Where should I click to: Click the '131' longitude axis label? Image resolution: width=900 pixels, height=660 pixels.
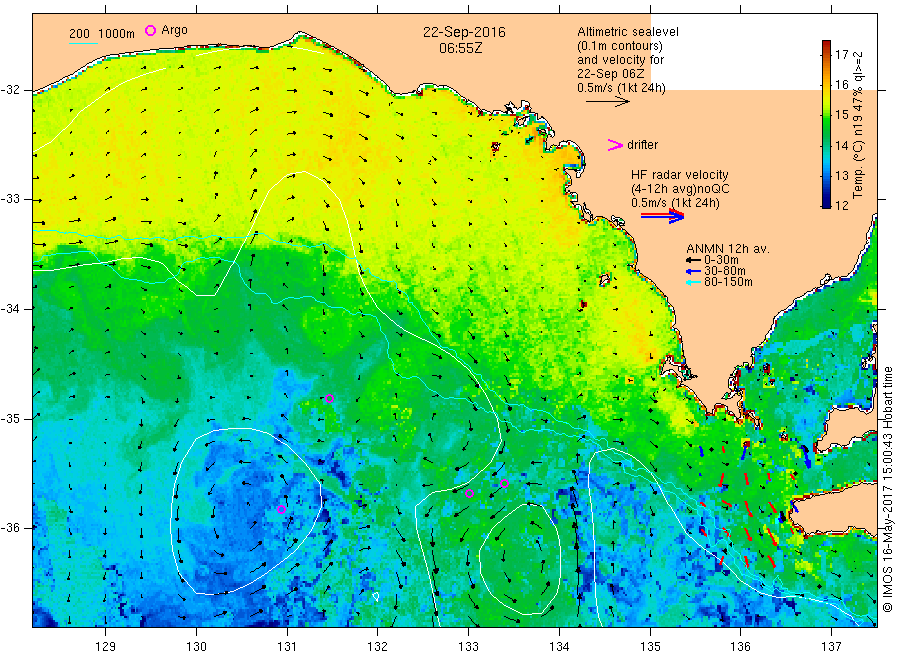pyautogui.click(x=287, y=647)
